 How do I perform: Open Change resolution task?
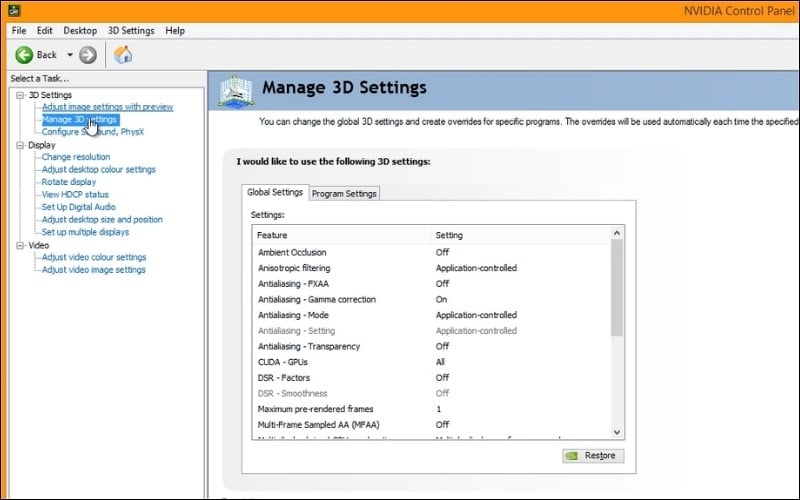coord(76,157)
